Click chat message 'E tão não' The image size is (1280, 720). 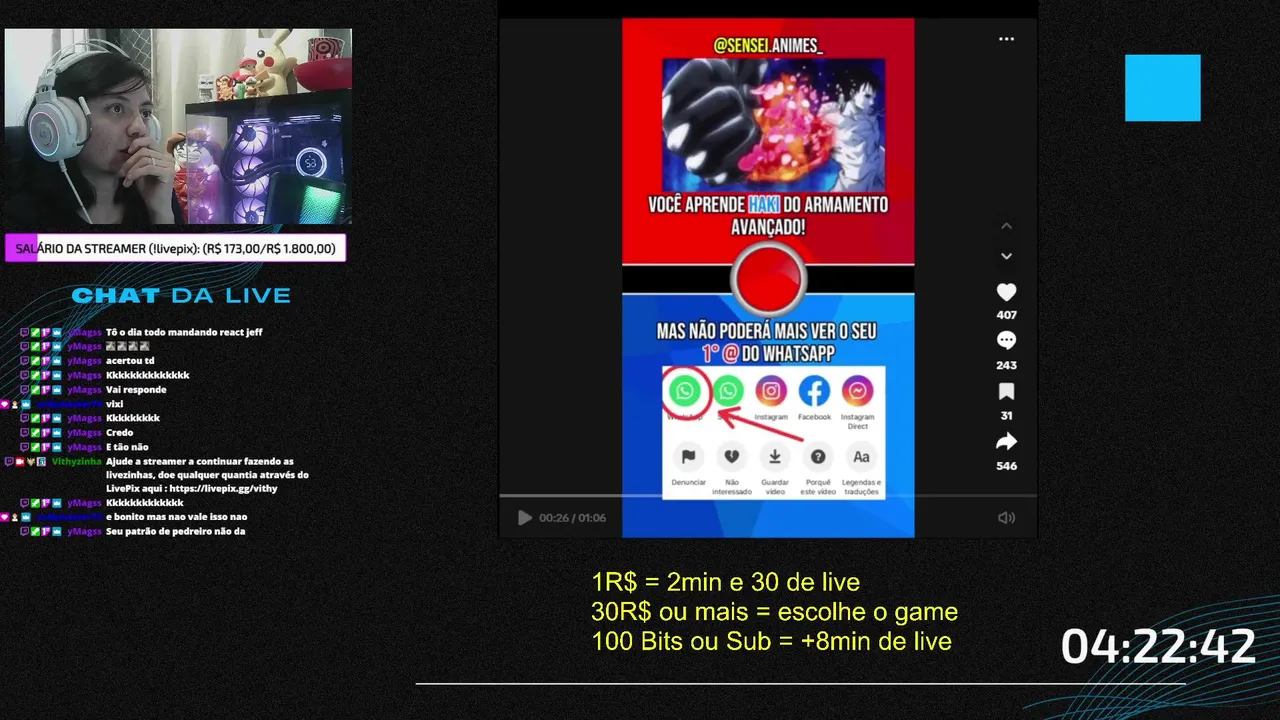(127, 447)
